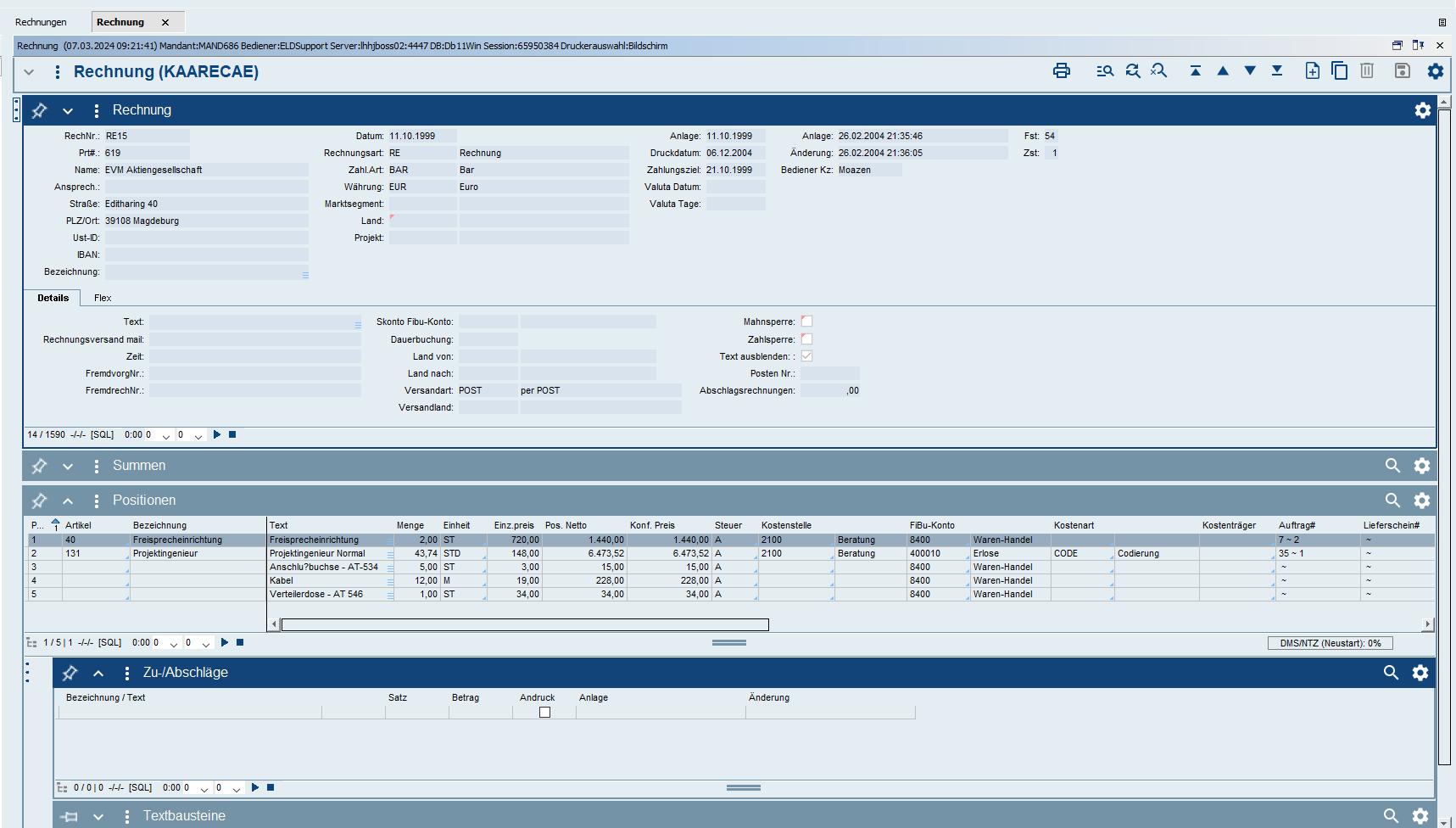Open the Flex tab
Viewport: 1456px width, 828px height.
[x=103, y=298]
